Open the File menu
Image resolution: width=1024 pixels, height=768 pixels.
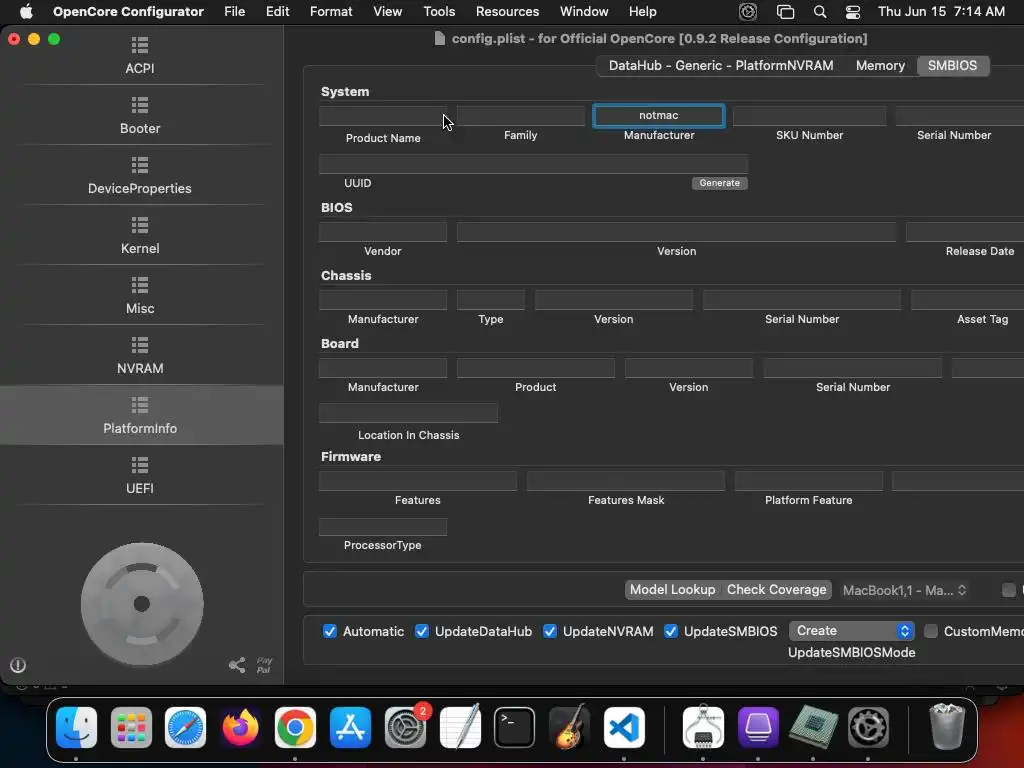[x=234, y=12]
